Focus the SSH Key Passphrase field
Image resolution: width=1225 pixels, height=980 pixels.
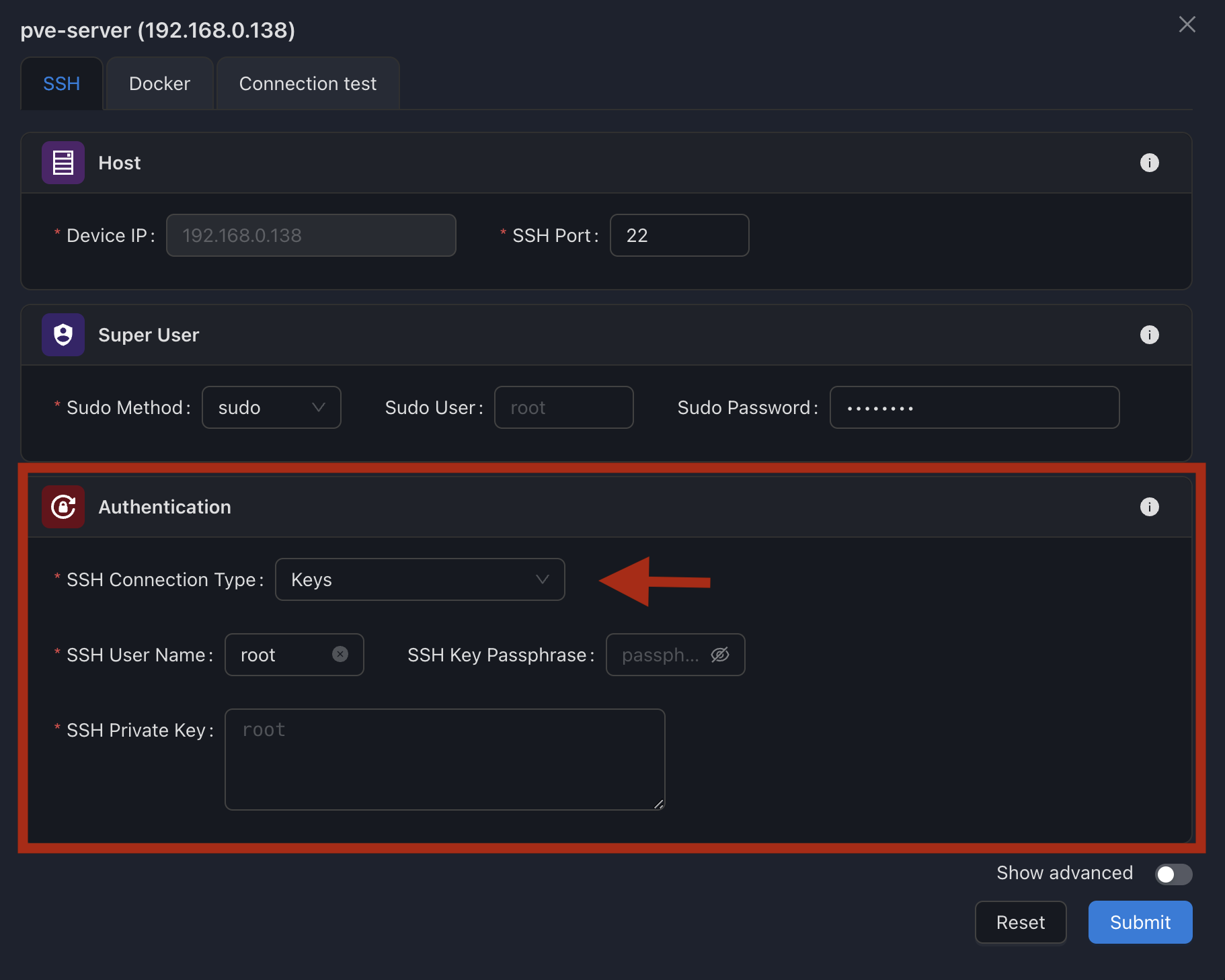coord(676,655)
